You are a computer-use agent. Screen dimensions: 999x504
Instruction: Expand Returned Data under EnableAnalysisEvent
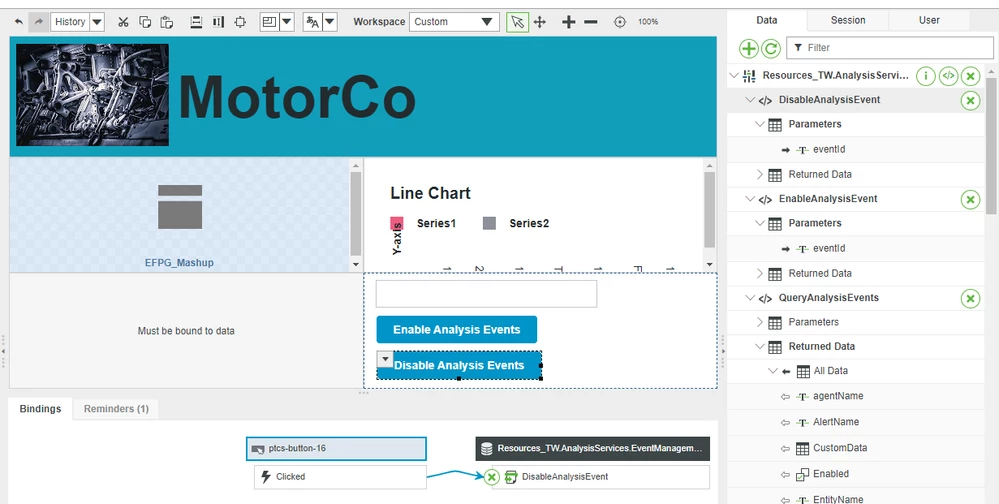click(x=759, y=273)
